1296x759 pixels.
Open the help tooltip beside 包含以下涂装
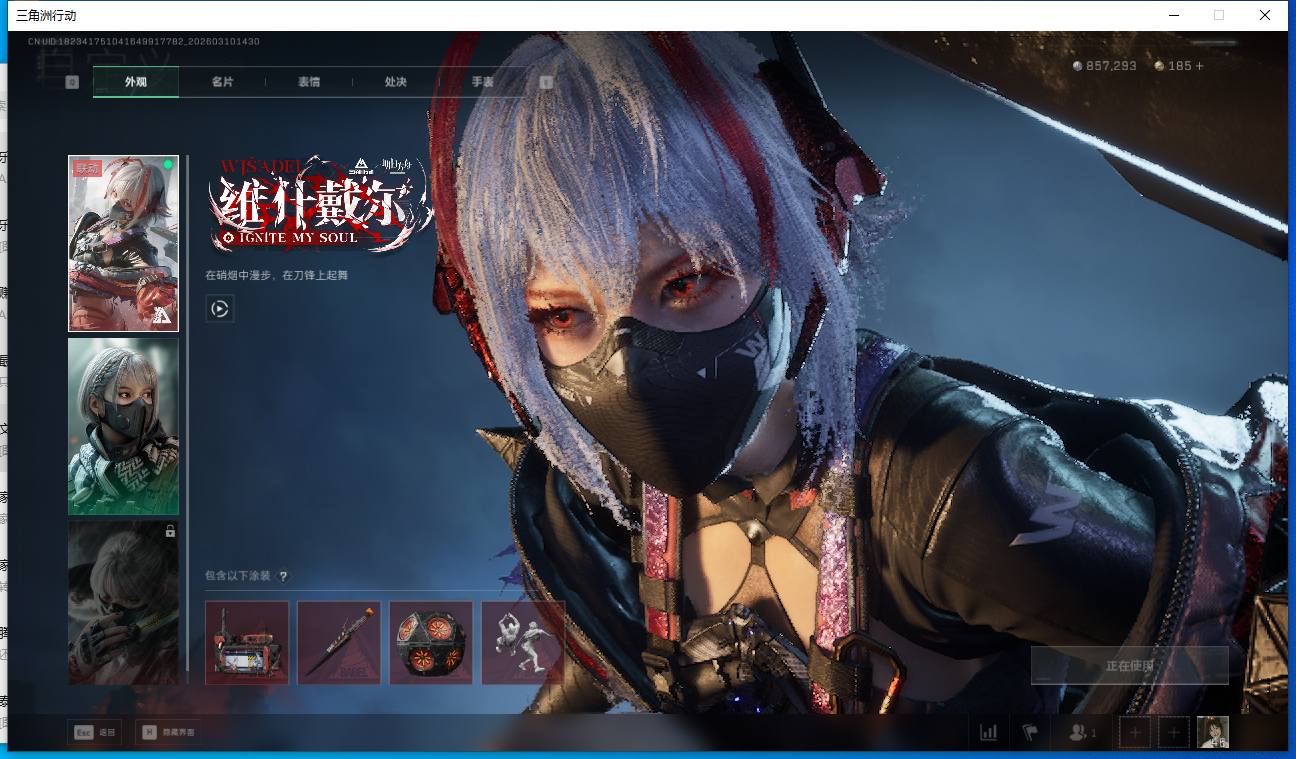pyautogui.click(x=283, y=576)
